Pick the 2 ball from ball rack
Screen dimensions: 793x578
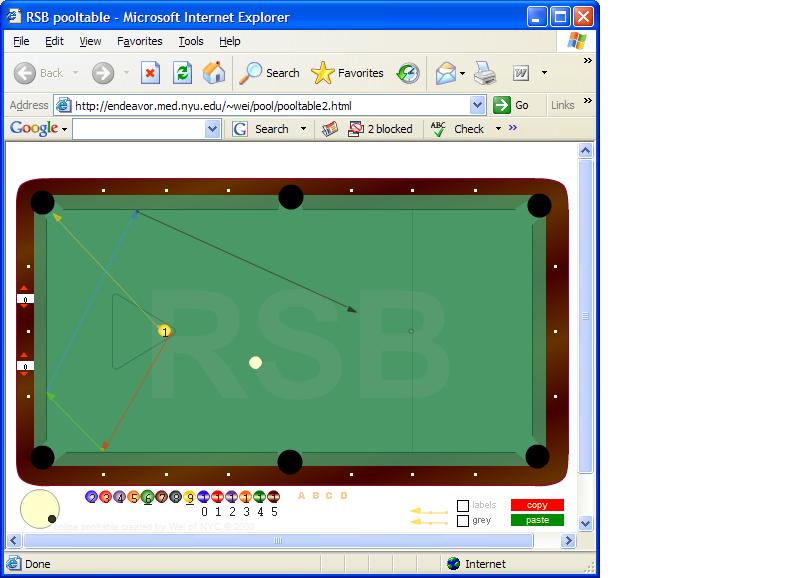coord(92,497)
